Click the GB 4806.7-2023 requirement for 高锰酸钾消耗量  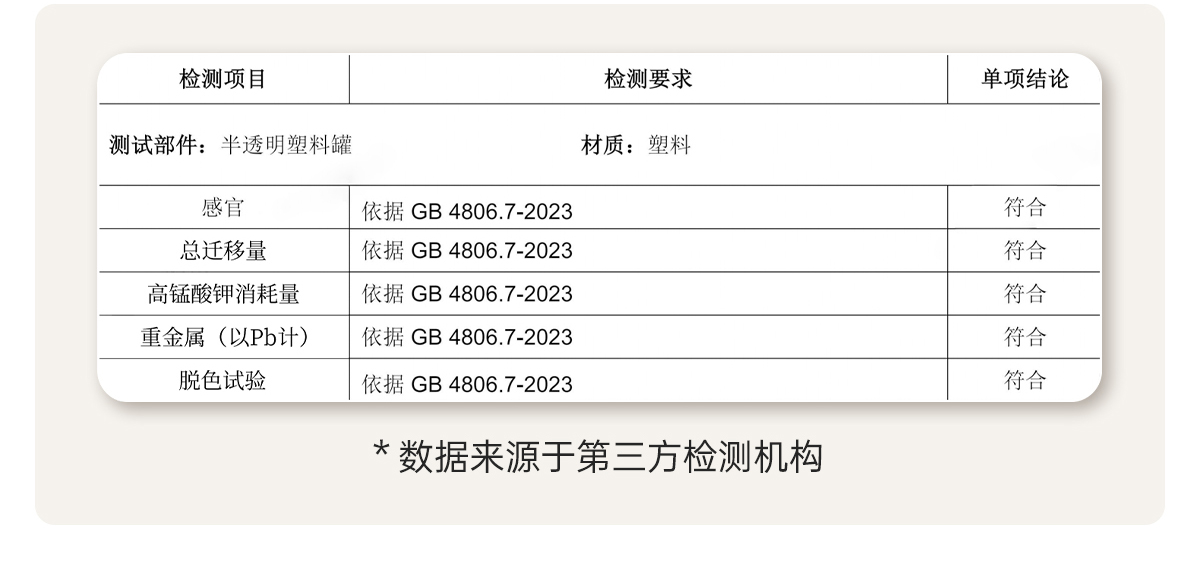[x=467, y=294]
